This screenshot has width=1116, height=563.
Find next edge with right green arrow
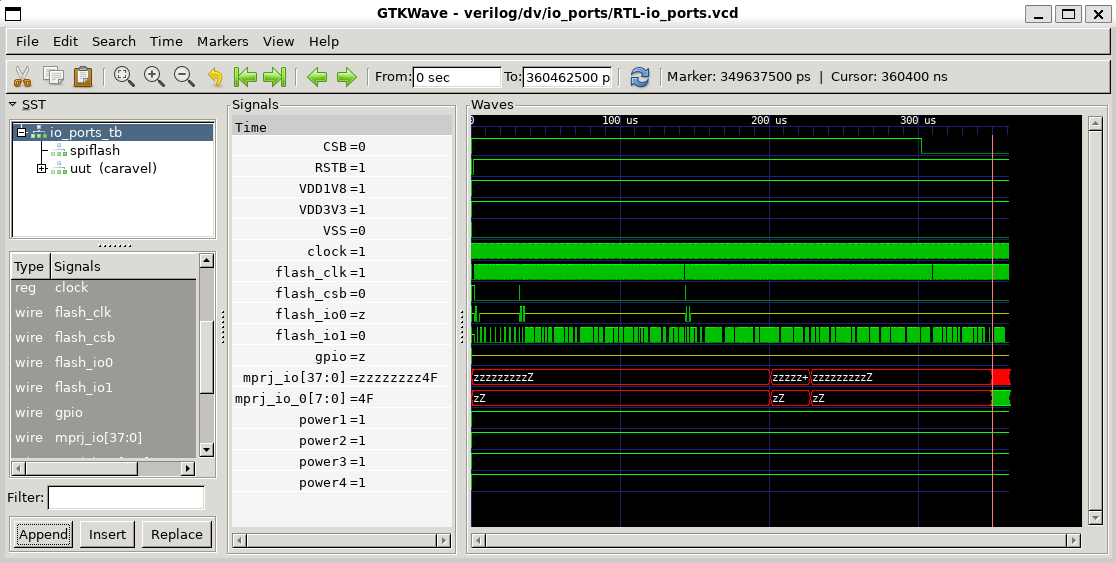347,76
